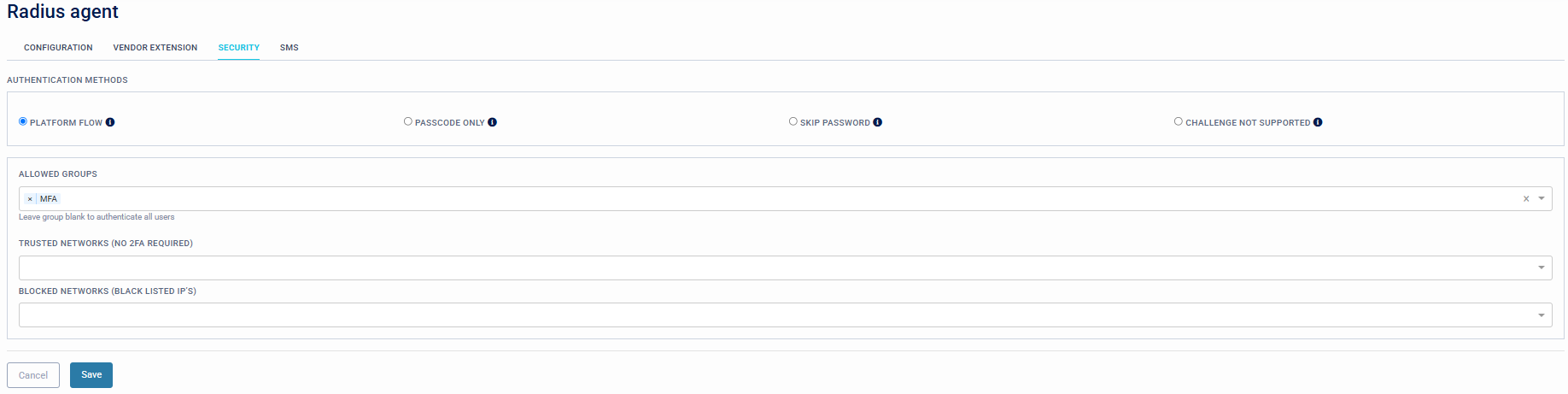Click the Cancel button
The width and height of the screenshot is (1568, 394).
[33, 375]
